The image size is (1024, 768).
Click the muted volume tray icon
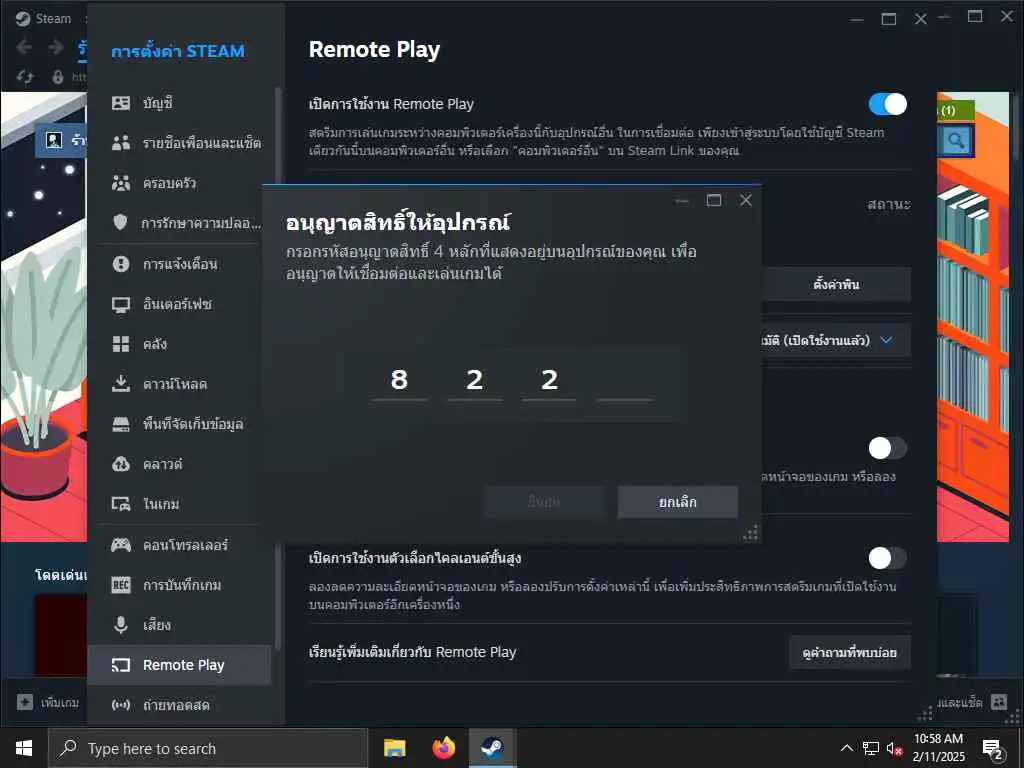(894, 749)
